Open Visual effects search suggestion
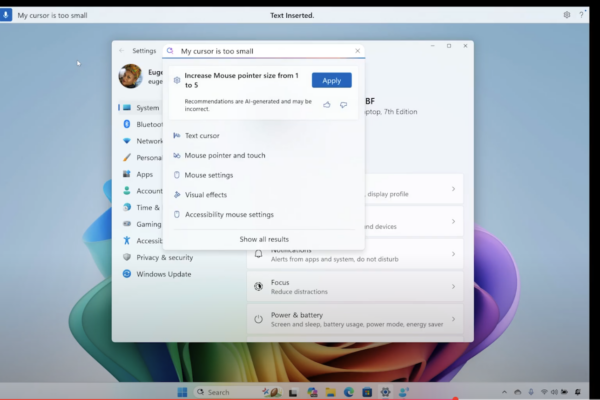 pyautogui.click(x=206, y=194)
